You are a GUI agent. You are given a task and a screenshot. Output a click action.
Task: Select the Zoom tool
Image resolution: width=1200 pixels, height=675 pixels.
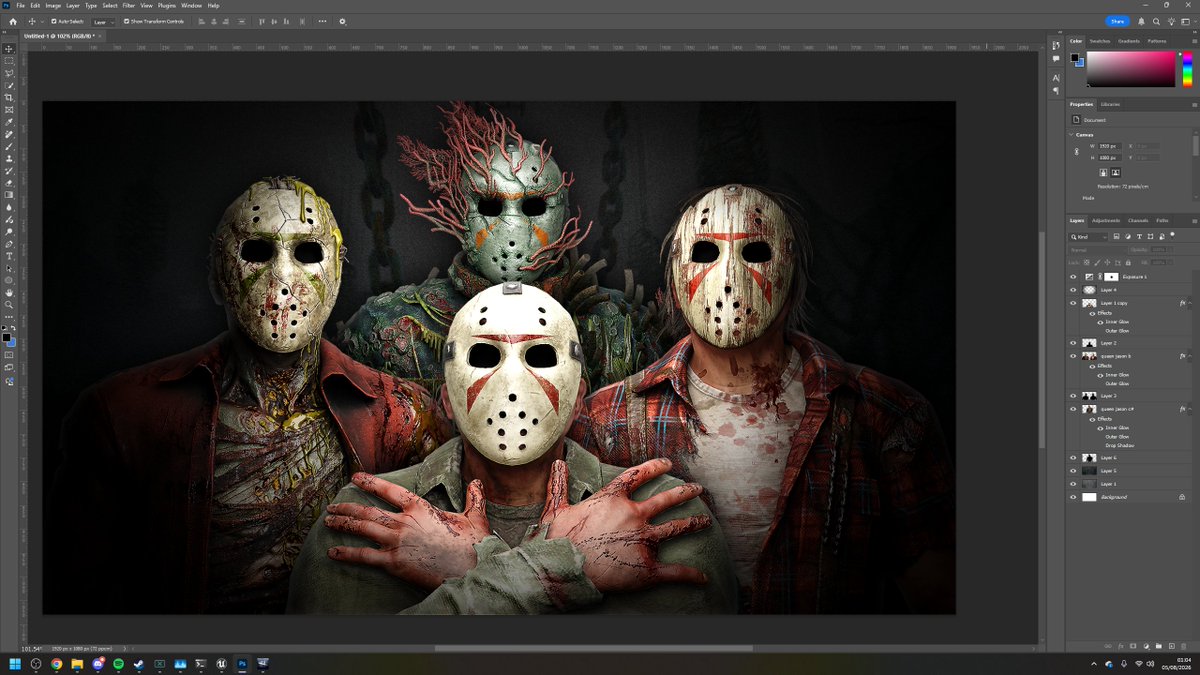pyautogui.click(x=9, y=304)
